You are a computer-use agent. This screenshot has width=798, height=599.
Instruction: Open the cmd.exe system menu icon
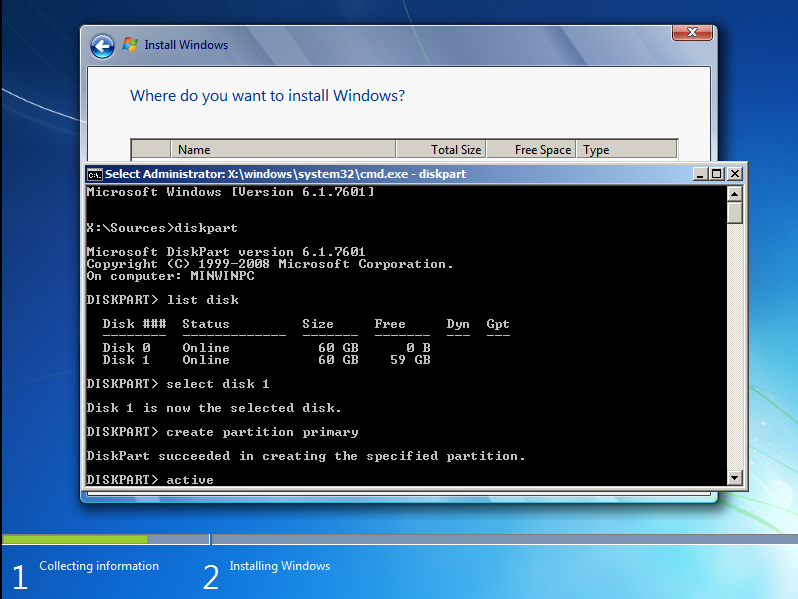point(94,174)
